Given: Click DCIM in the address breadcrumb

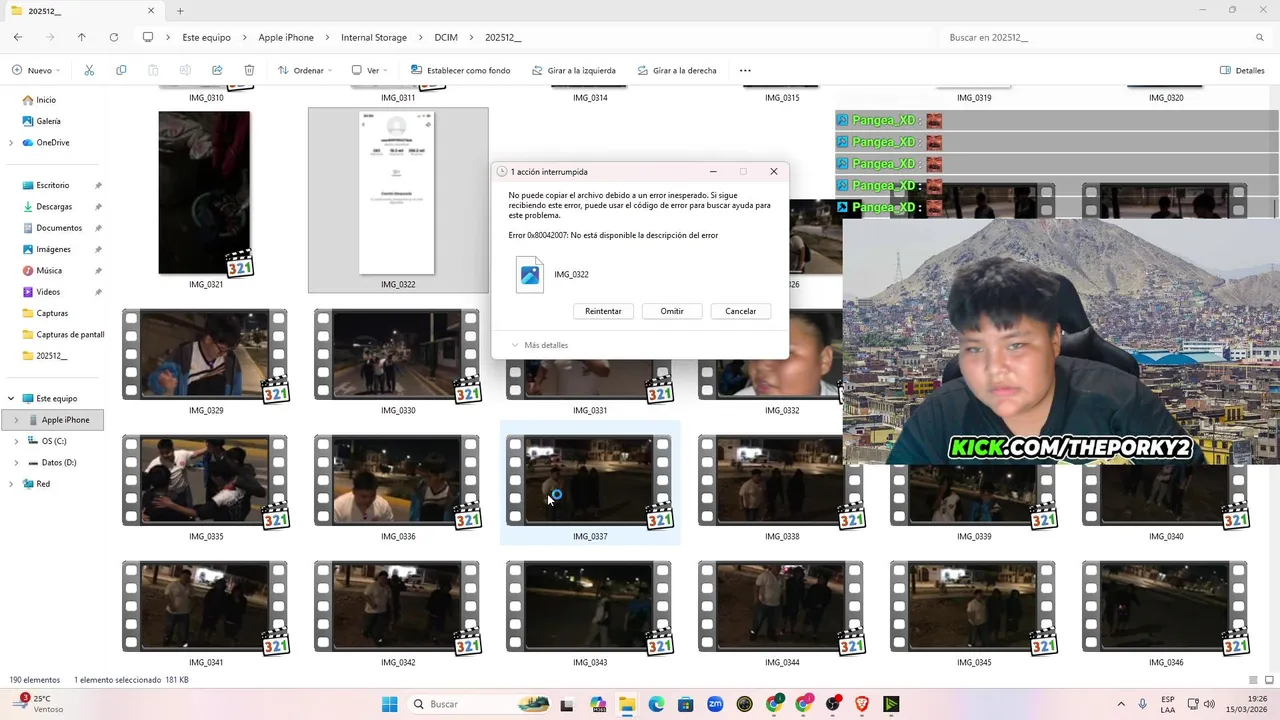Looking at the screenshot, I should point(446,37).
